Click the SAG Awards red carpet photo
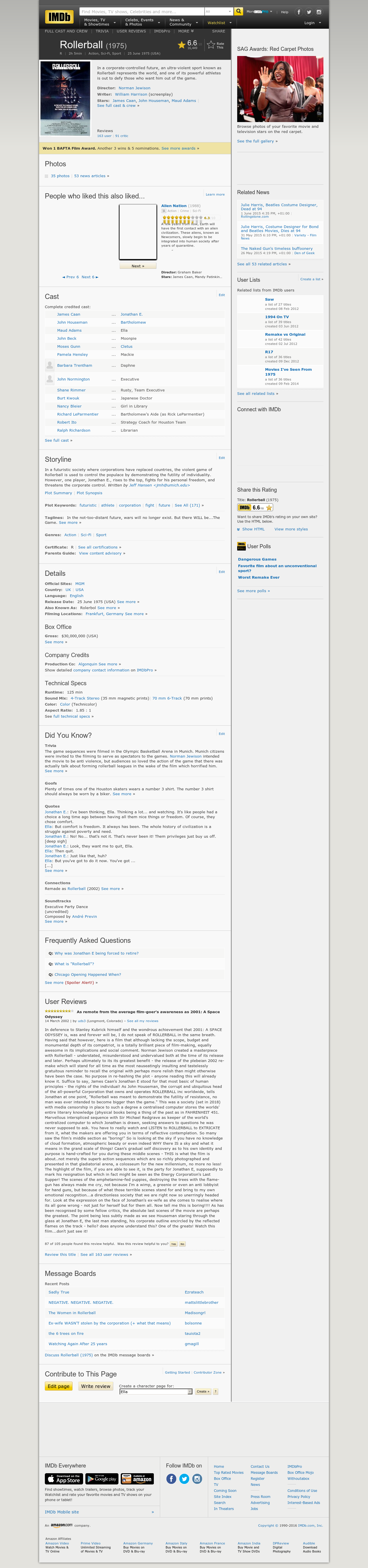This screenshot has width=368, height=1568. (280, 89)
